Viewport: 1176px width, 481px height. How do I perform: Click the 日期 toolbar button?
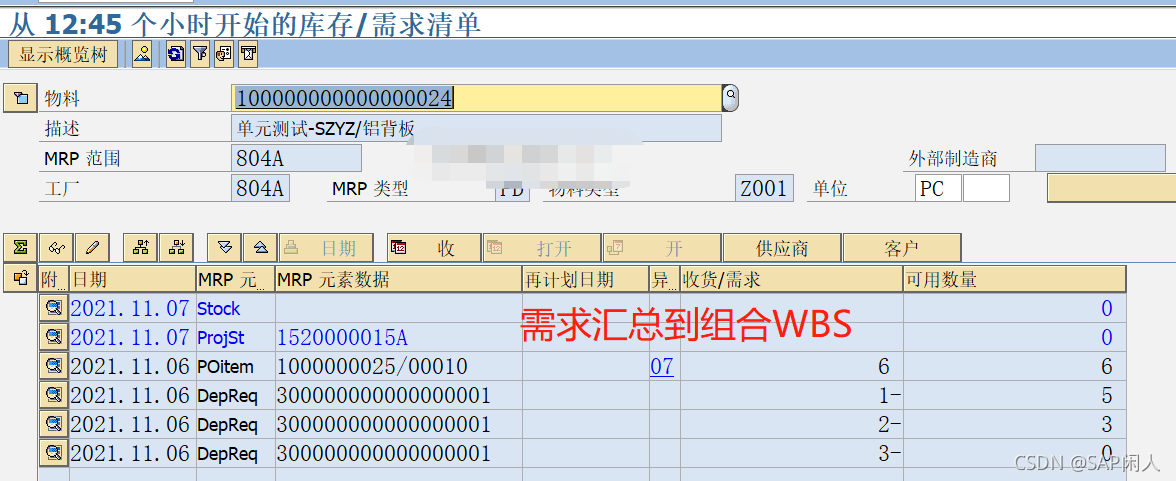328,248
